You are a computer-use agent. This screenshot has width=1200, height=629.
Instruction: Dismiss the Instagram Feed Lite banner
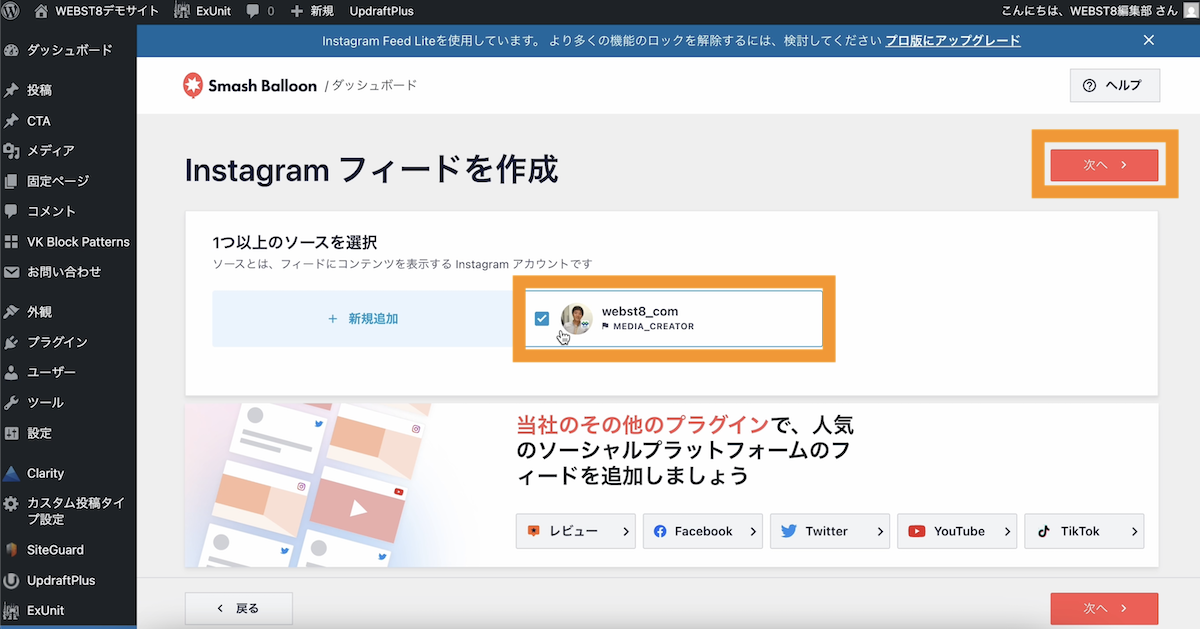coord(1149,40)
